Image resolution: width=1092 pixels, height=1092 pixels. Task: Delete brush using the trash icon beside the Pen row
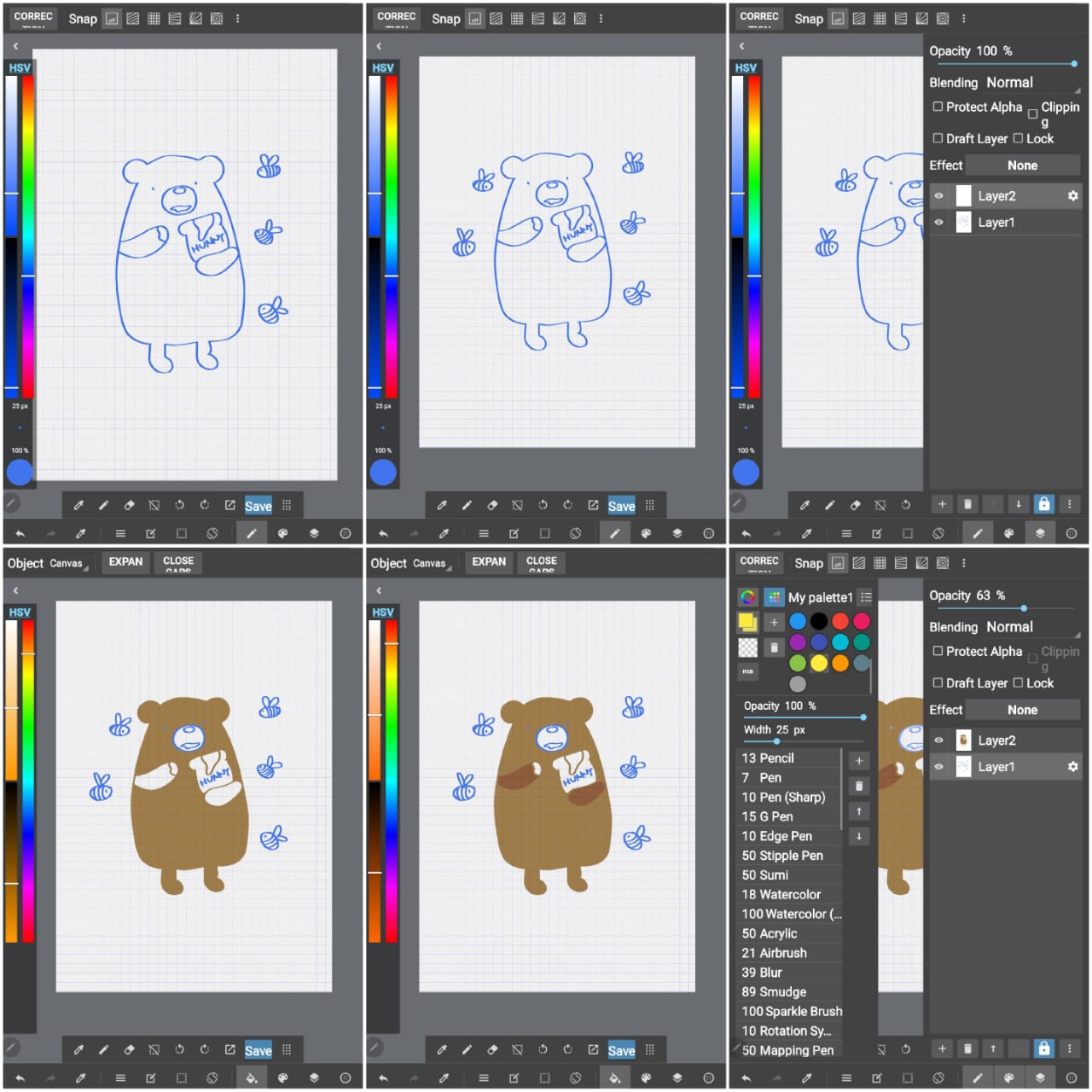(859, 786)
